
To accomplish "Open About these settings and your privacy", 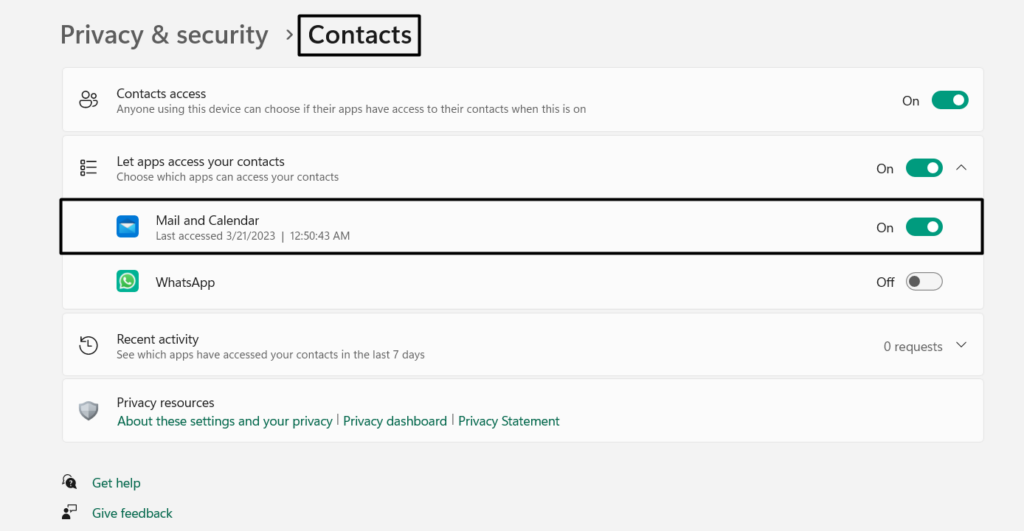I will coord(224,421).
